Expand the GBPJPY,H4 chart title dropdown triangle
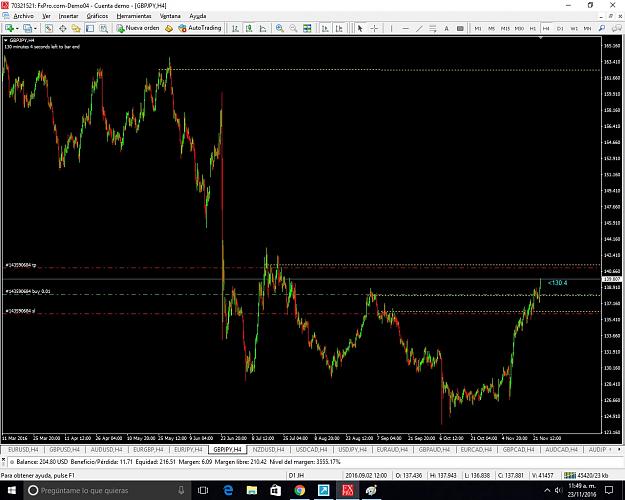 click(x=6, y=40)
